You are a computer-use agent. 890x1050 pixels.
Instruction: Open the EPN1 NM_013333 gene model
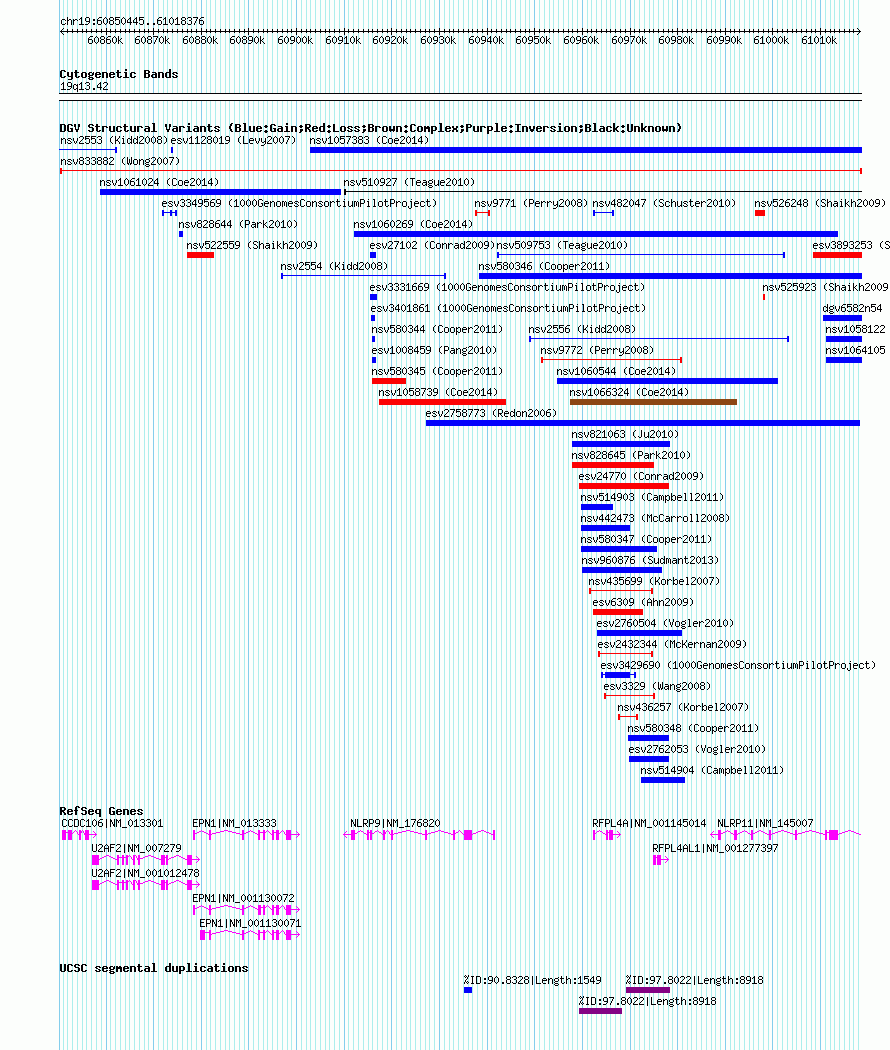[246, 834]
